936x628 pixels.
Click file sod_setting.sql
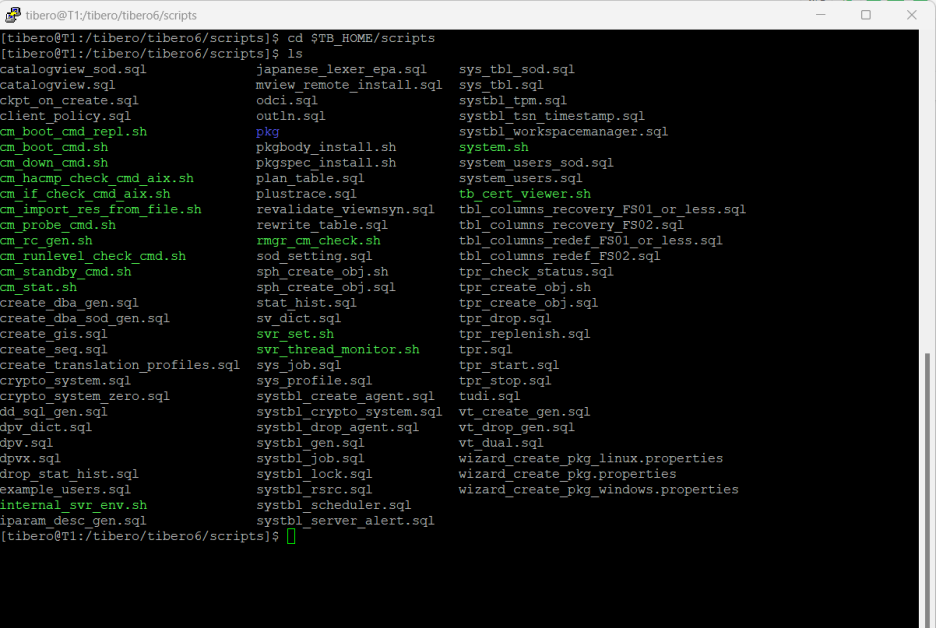[x=314, y=256]
